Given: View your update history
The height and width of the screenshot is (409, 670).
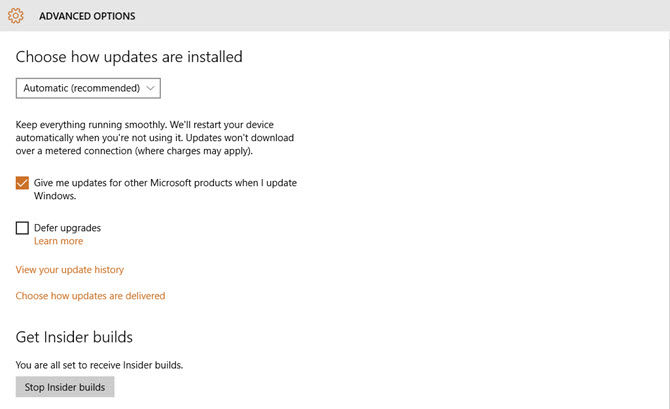Looking at the screenshot, I should (70, 270).
